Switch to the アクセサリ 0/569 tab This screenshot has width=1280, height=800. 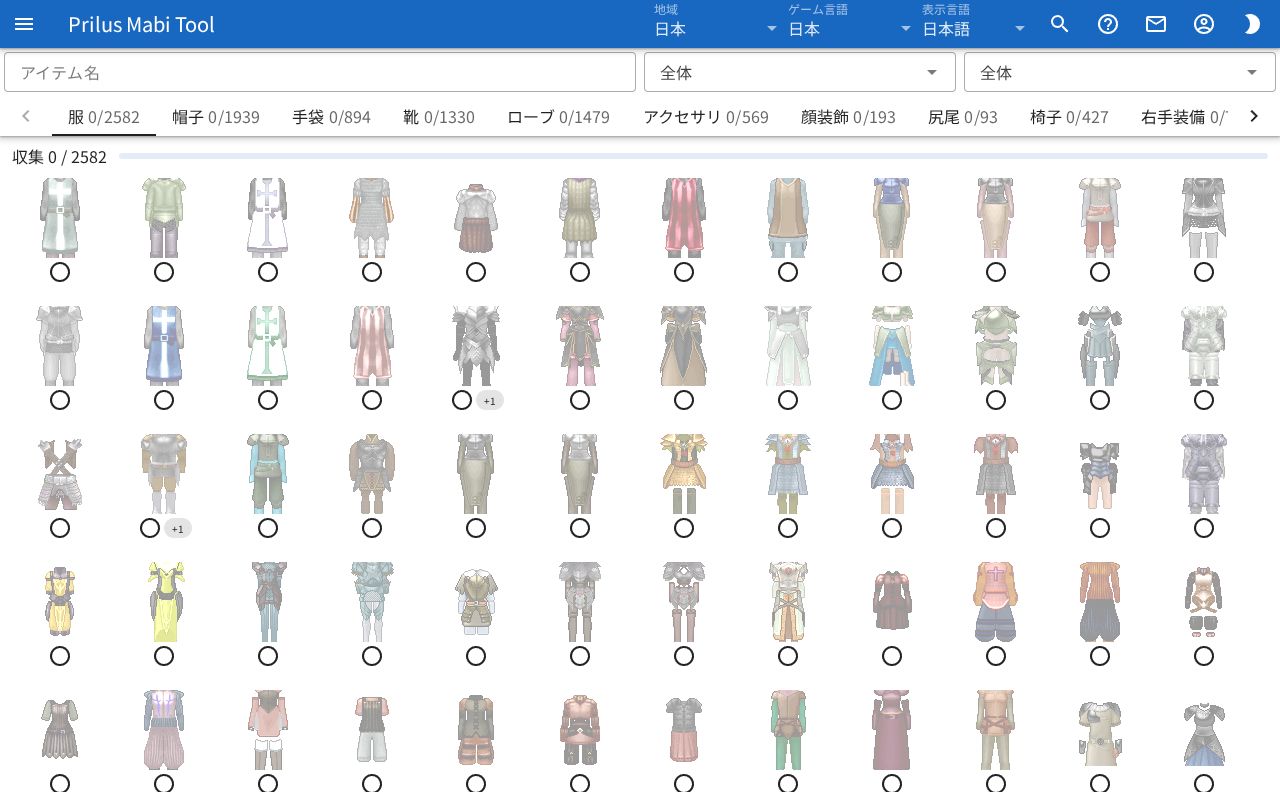[706, 117]
